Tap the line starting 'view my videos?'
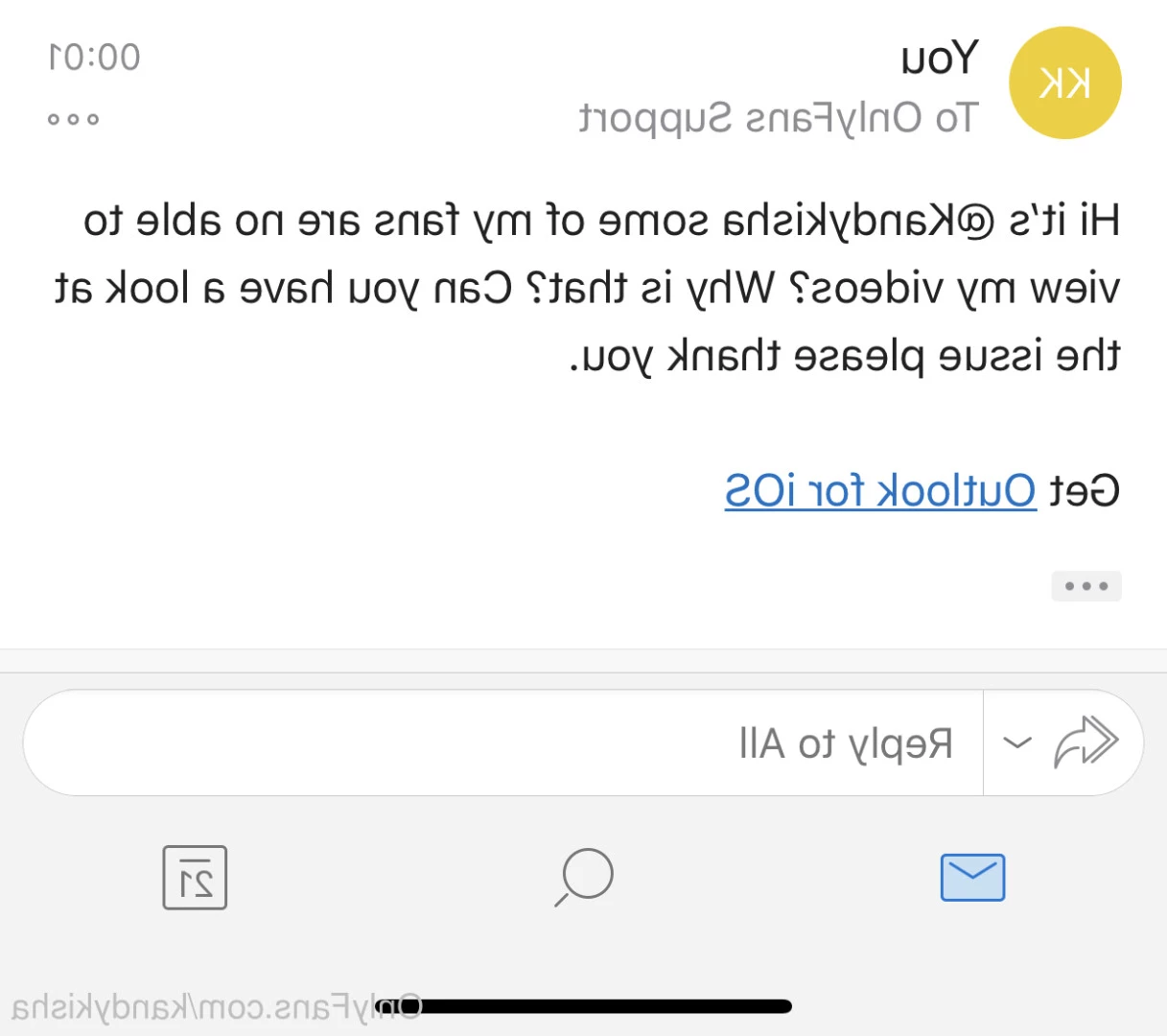This screenshot has width=1167, height=1036. (x=587, y=289)
